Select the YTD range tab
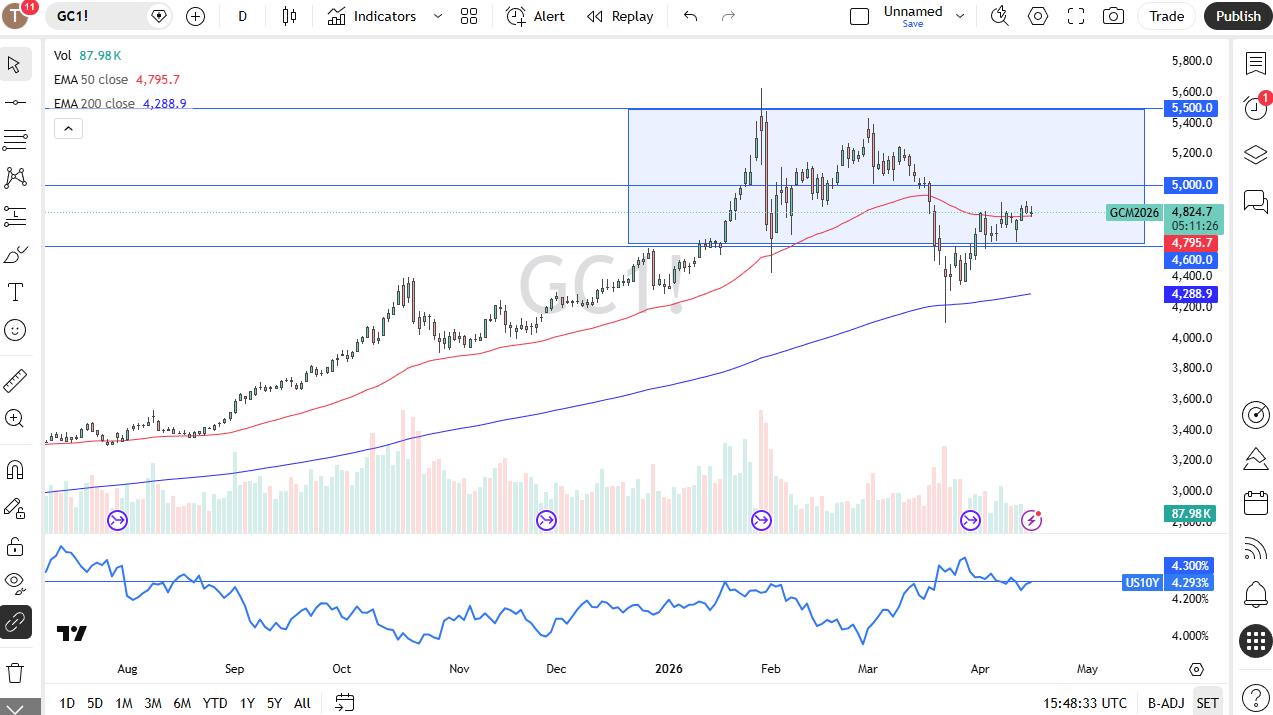Viewport: 1273px width, 715px height. [x=214, y=703]
